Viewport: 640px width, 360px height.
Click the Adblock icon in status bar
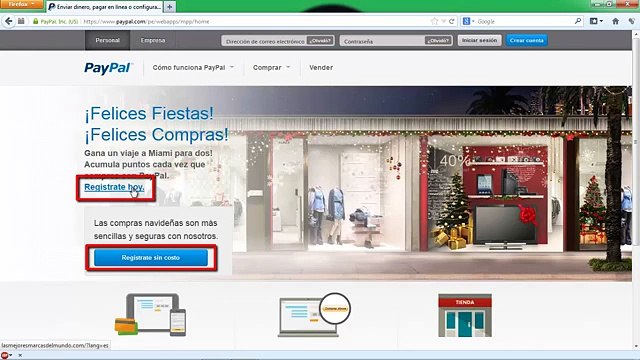pyautogui.click(x=5, y=356)
